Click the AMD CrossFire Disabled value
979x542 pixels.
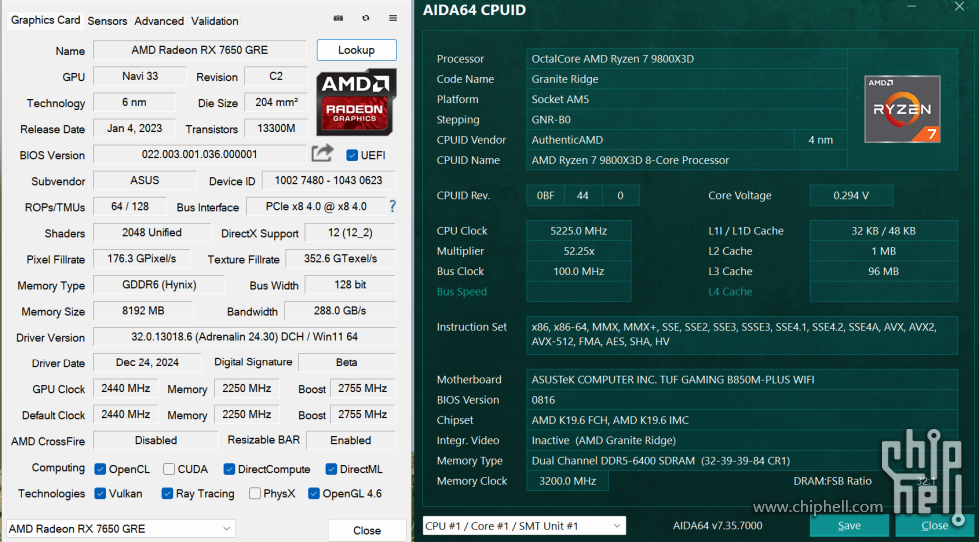(155, 440)
